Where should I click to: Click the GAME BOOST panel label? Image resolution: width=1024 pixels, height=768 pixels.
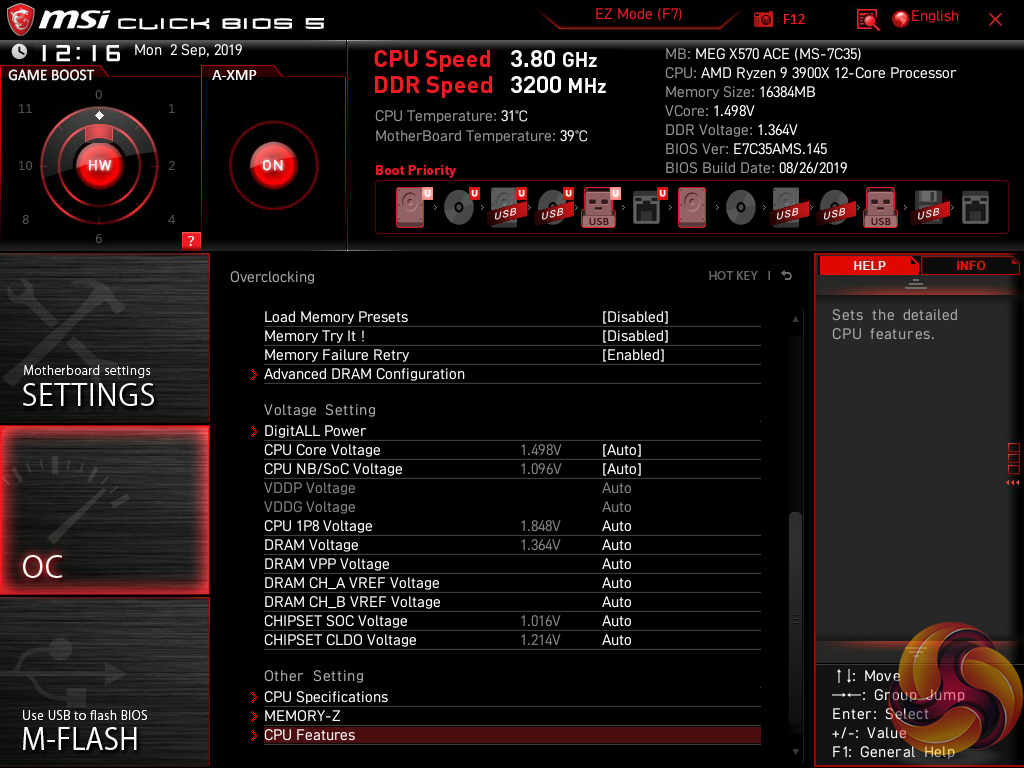click(x=51, y=75)
